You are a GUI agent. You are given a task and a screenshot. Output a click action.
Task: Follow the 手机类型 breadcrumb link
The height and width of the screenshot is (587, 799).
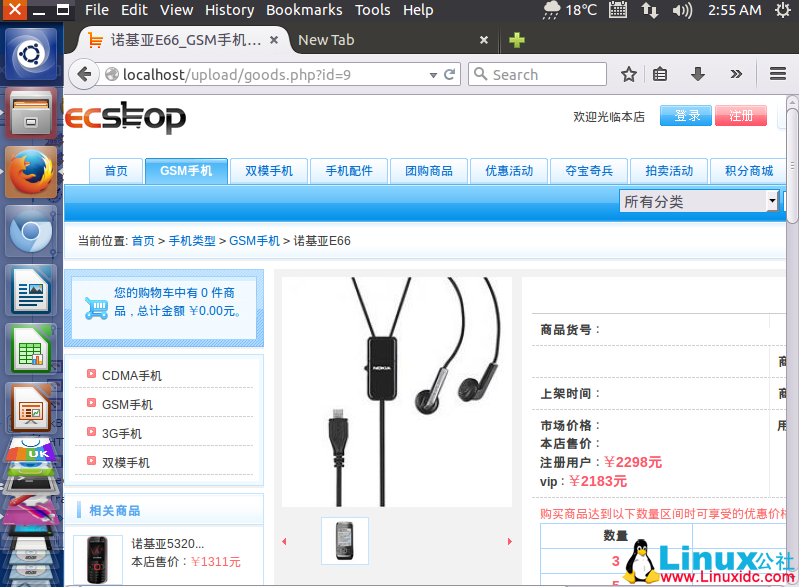click(192, 241)
